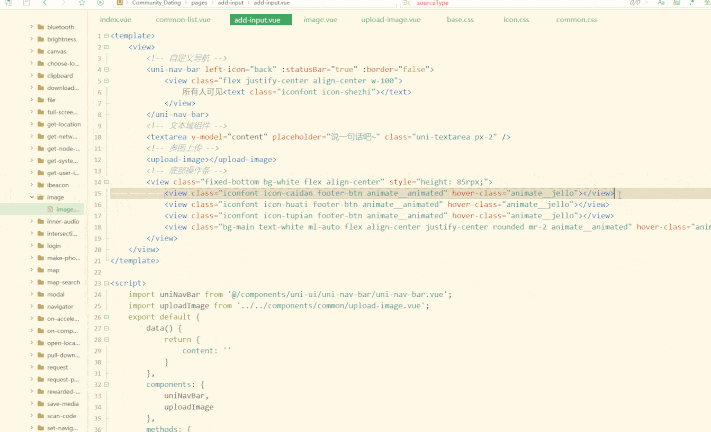
Task: Click the navigator folder icon
Action: tap(41, 306)
